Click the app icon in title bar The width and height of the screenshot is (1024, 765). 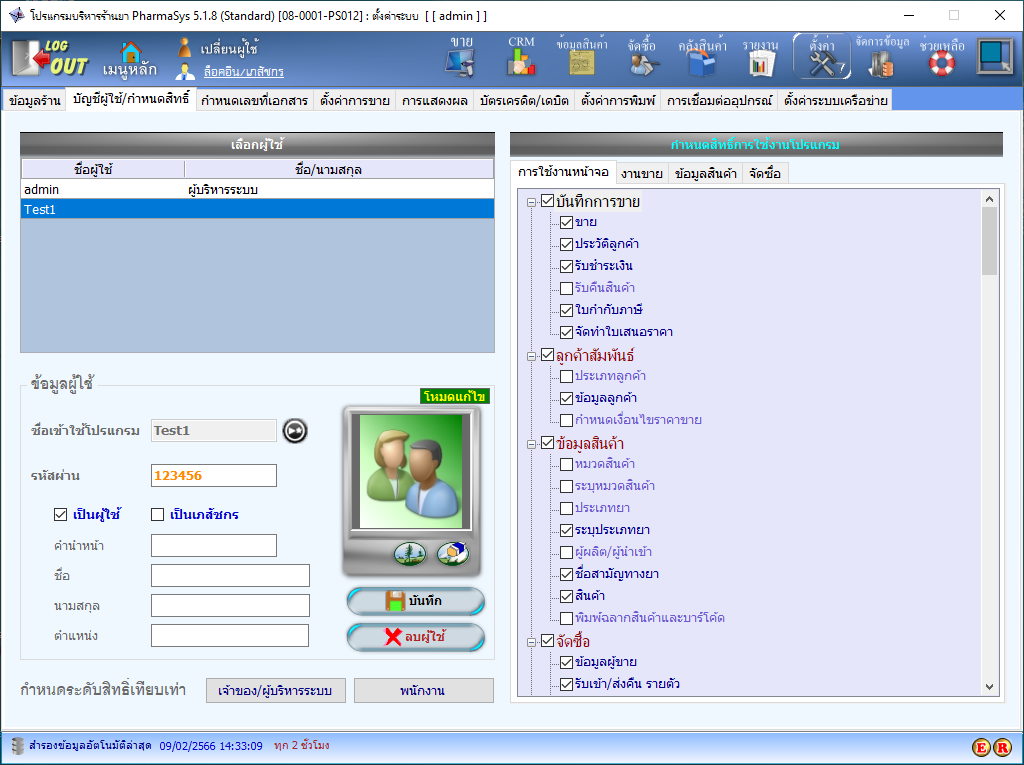click(x=16, y=15)
